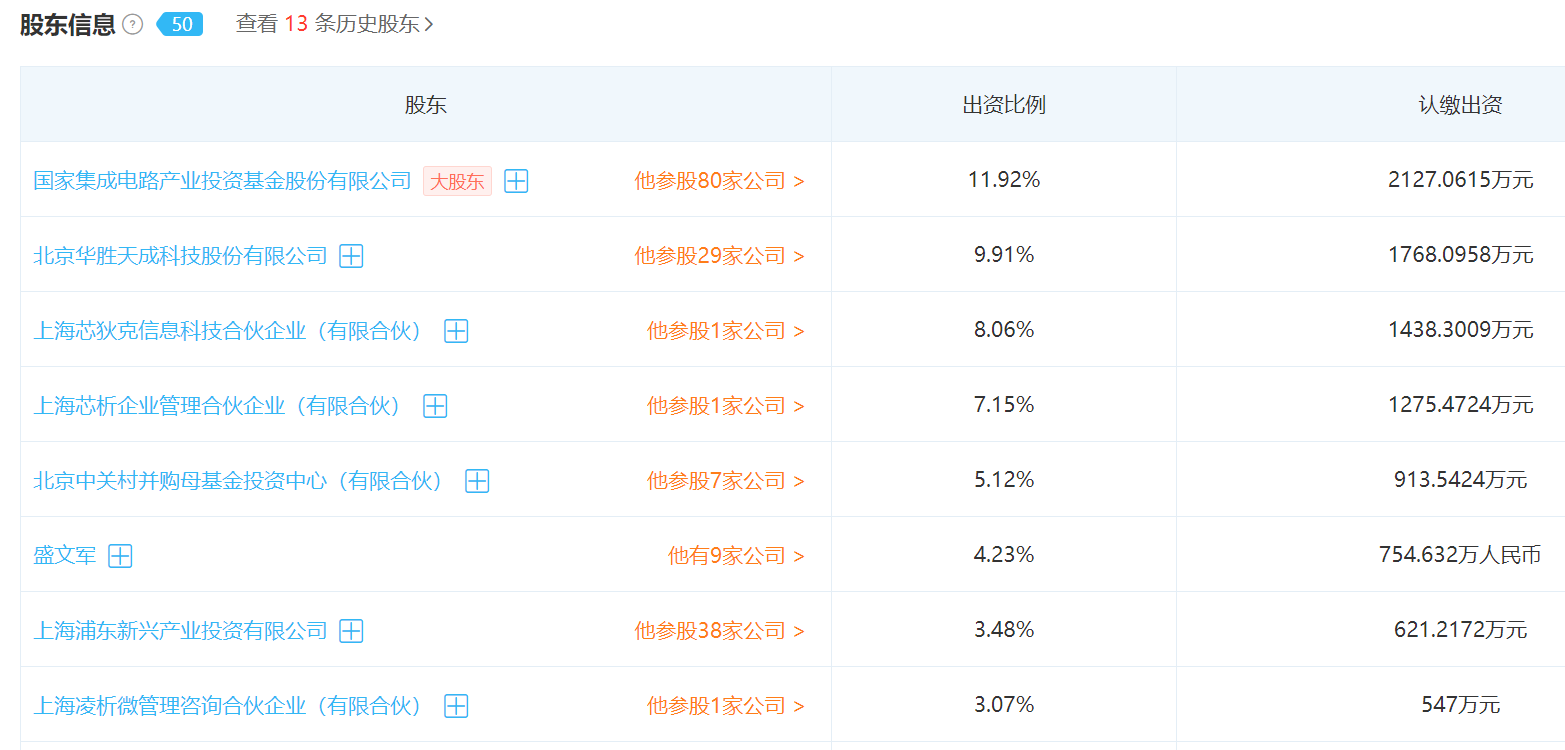View 他有9家公司 for 盛文军

tap(735, 556)
